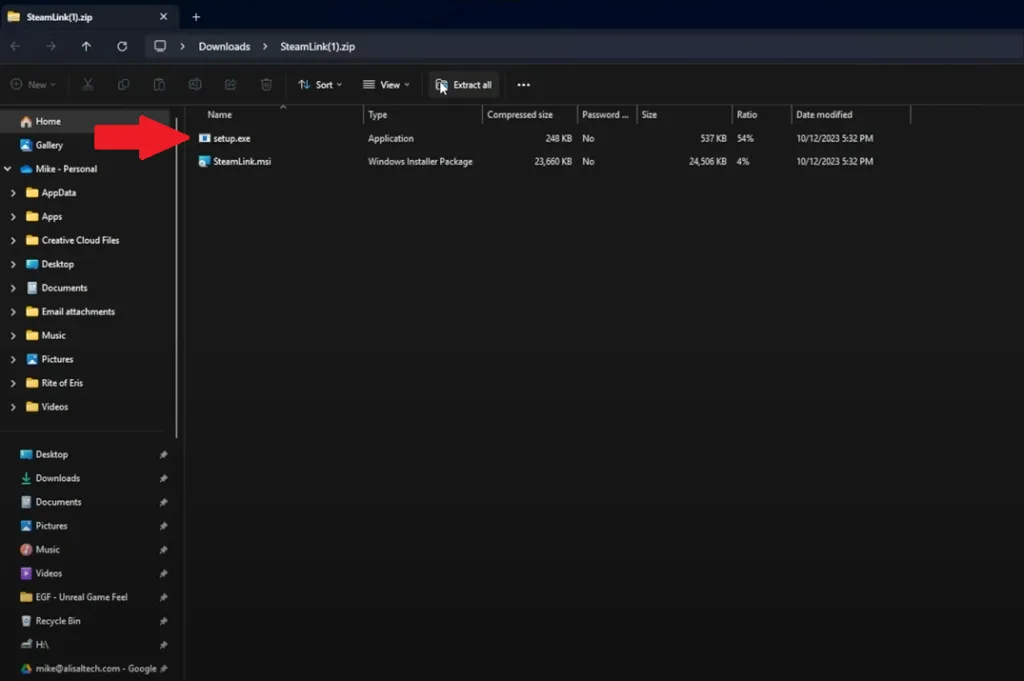This screenshot has width=1024, height=681.
Task: Refresh the current folder view
Action: (122, 46)
